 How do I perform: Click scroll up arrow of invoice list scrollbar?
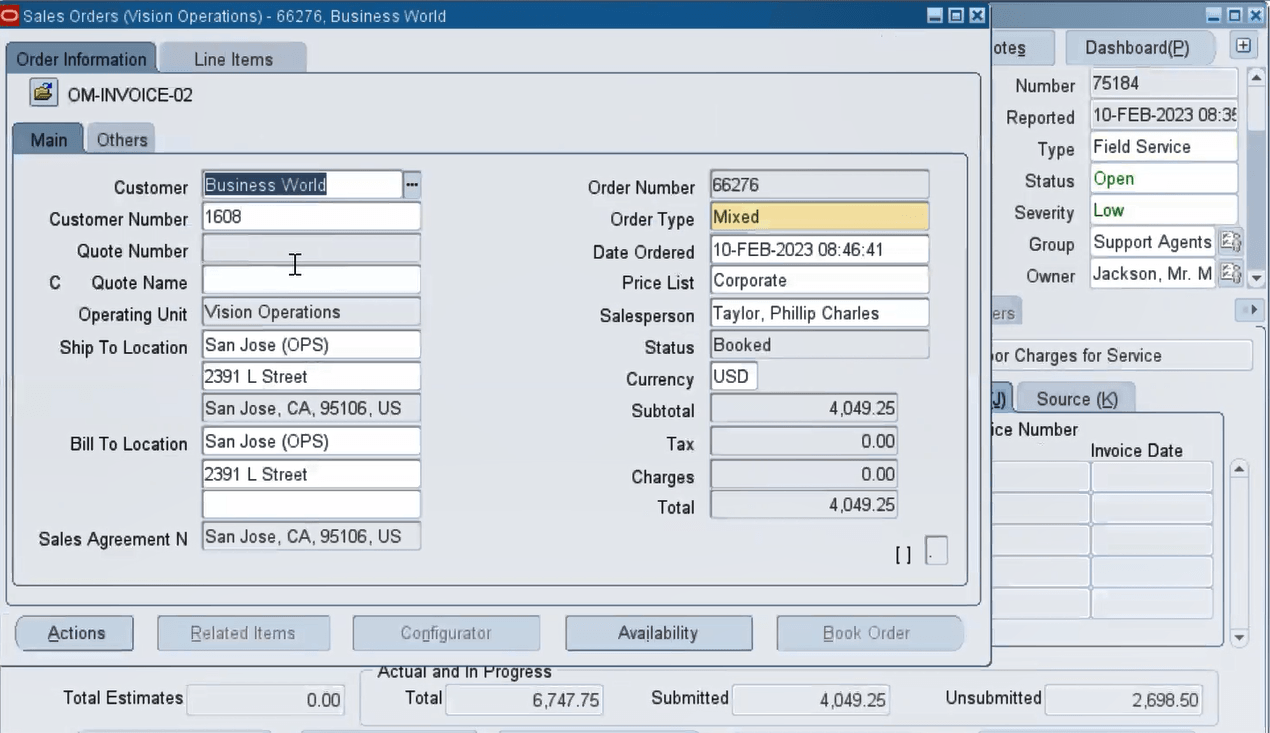(1239, 468)
